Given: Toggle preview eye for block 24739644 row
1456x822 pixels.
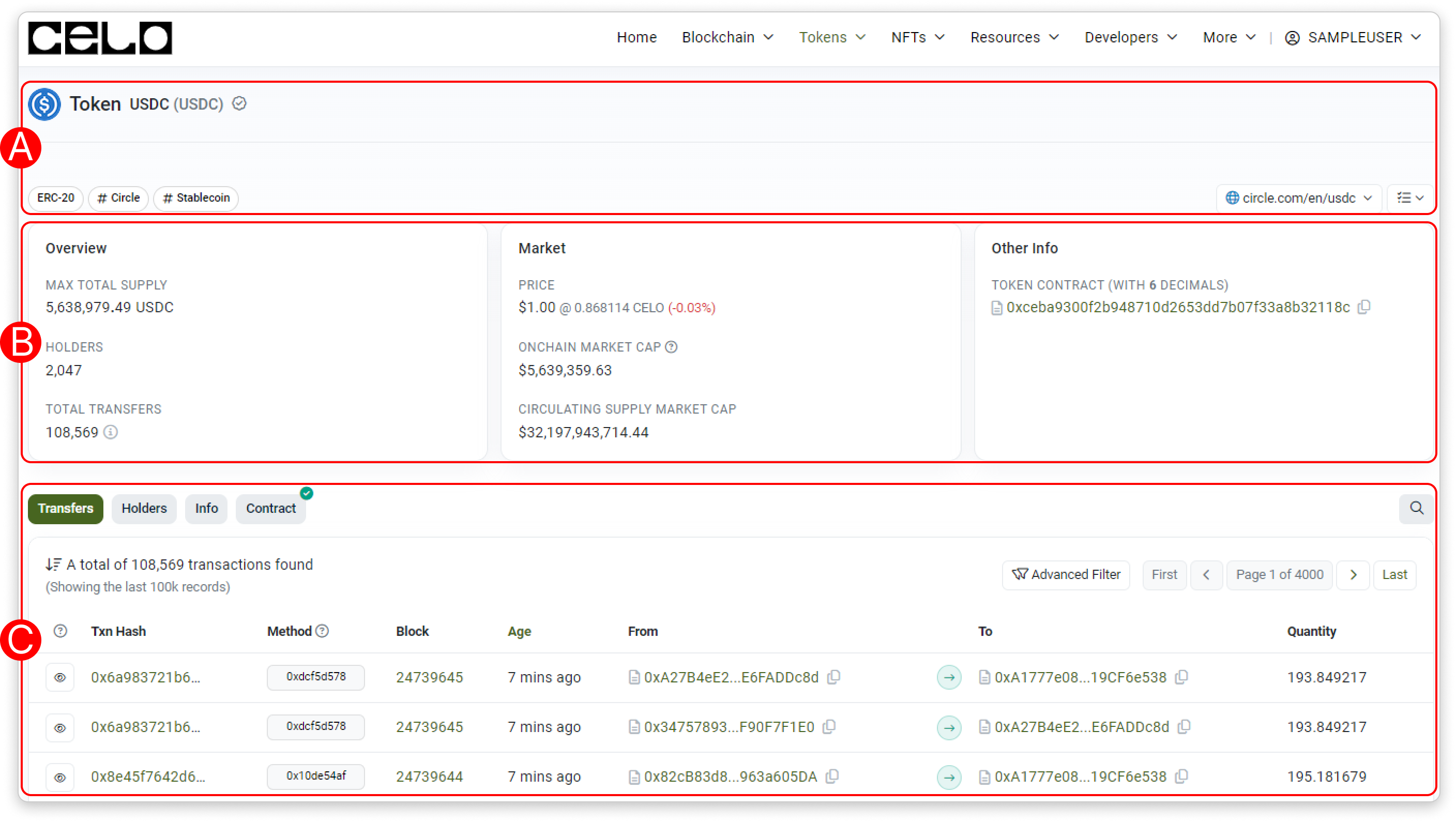Looking at the screenshot, I should tap(60, 778).
